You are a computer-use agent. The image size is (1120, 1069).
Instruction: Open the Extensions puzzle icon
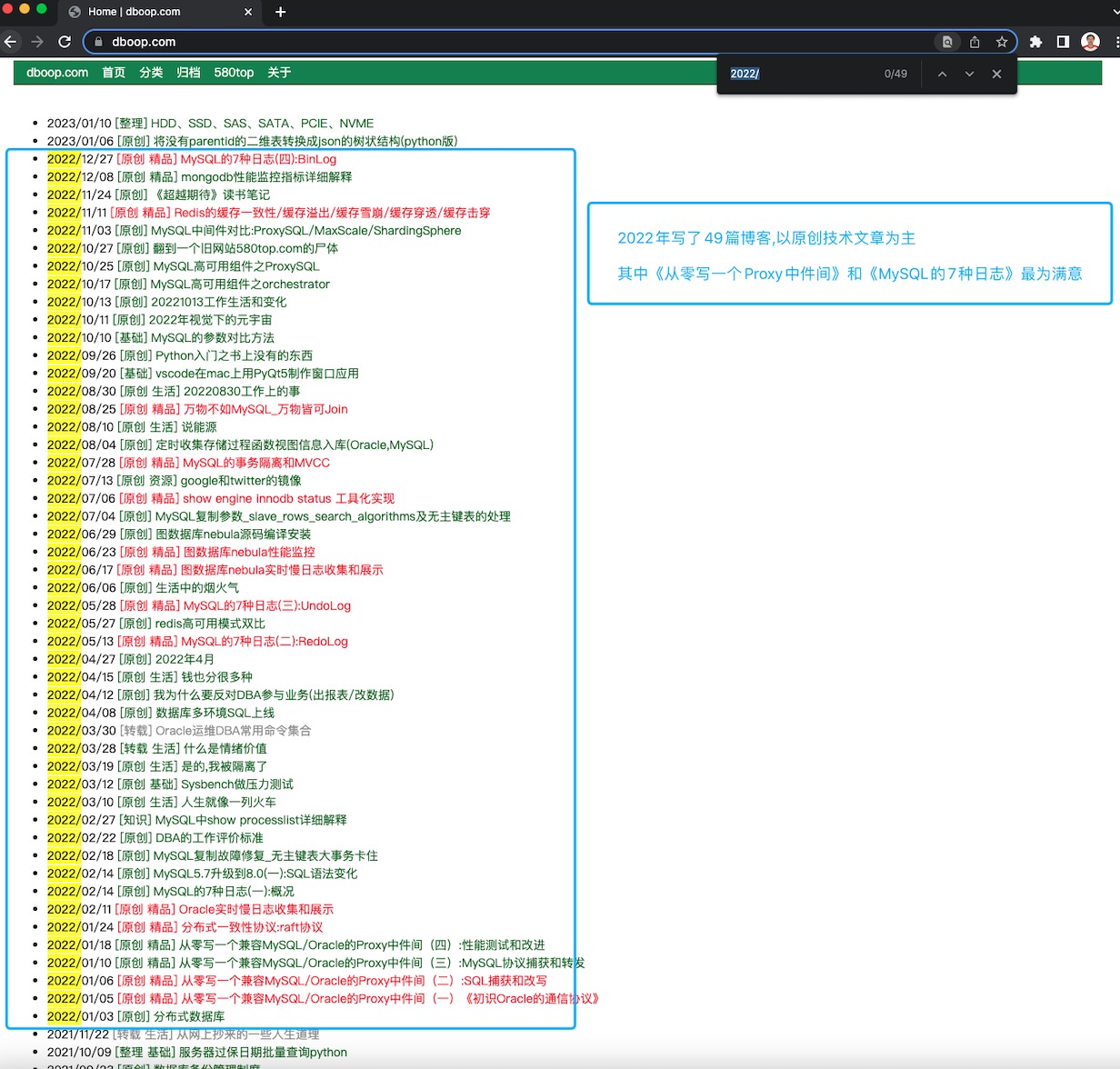coord(1035,42)
